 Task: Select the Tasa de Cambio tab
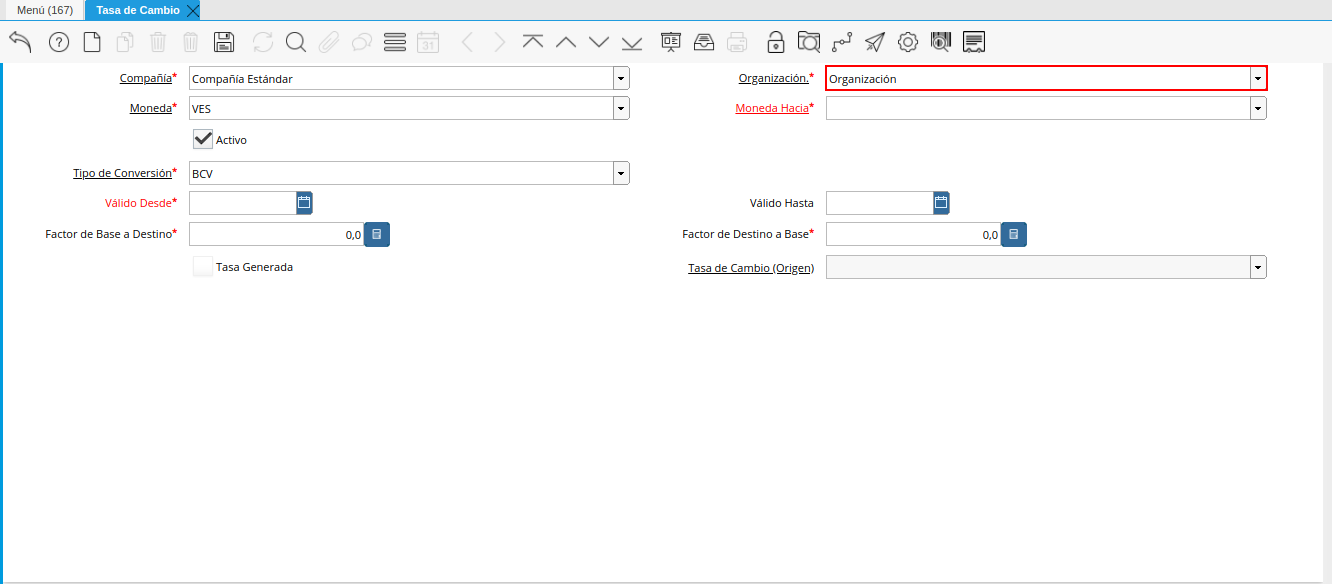[138, 10]
